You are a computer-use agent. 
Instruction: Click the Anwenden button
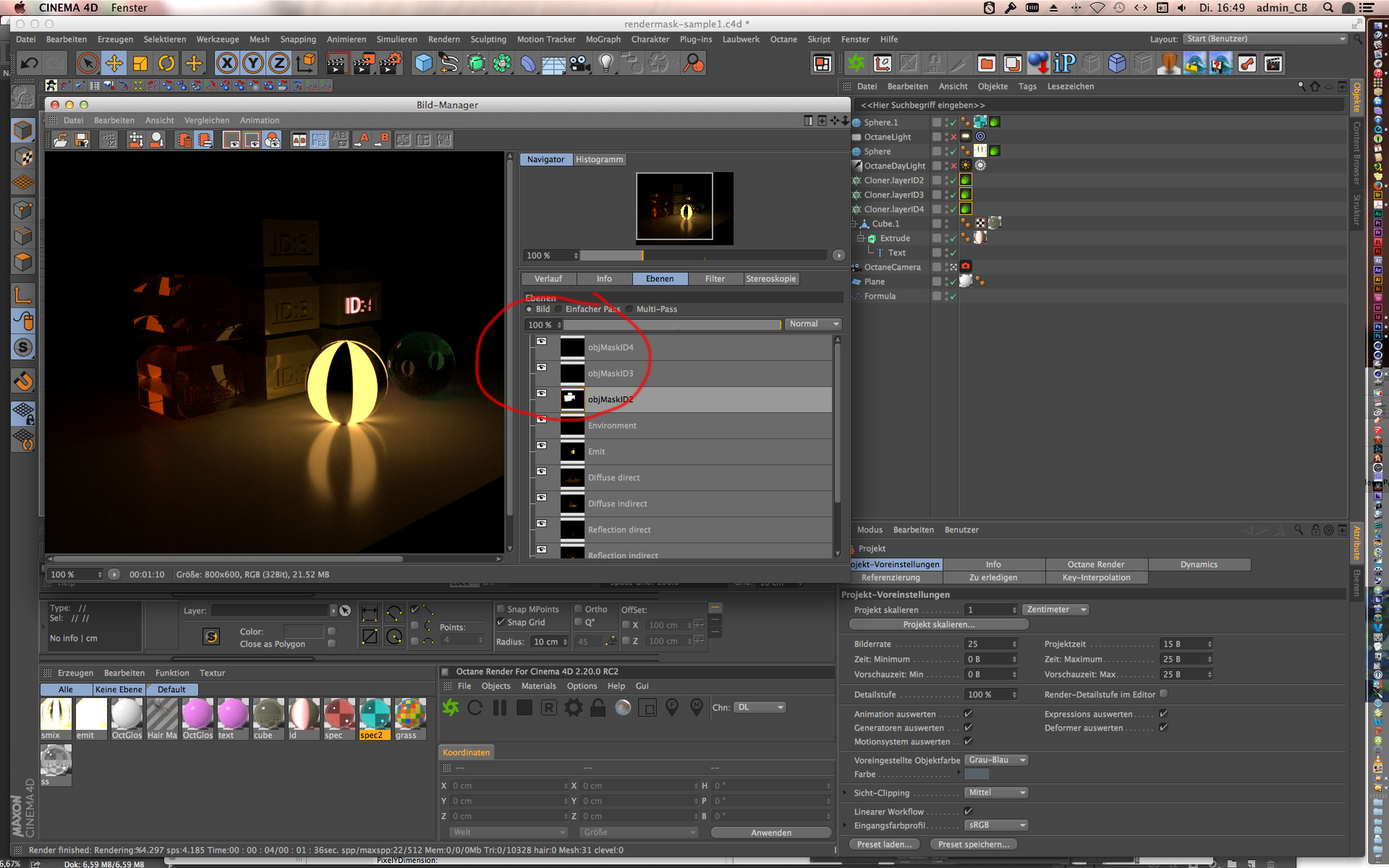coord(770,833)
